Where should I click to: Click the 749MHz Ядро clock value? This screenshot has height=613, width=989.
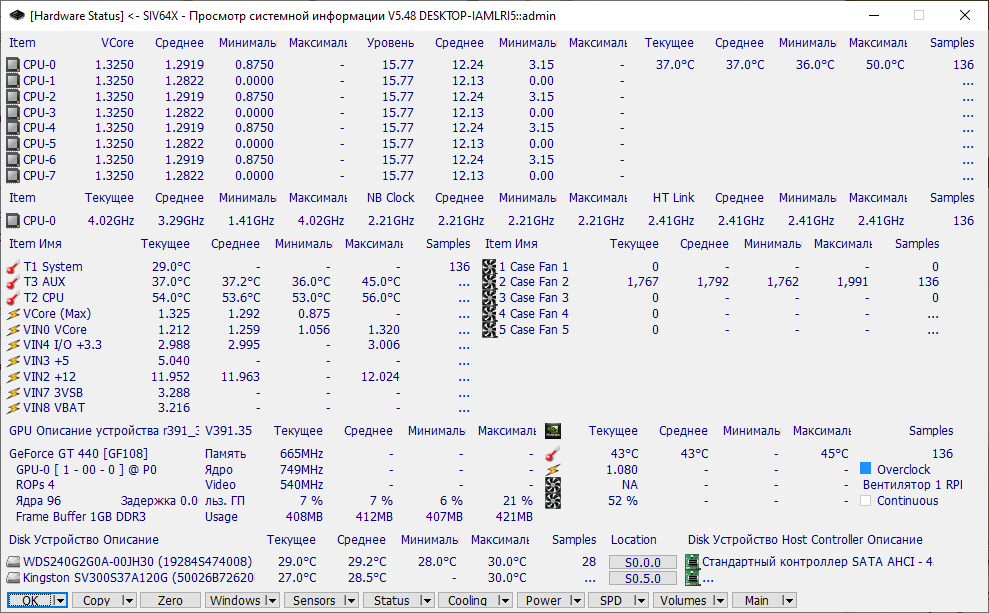point(301,470)
